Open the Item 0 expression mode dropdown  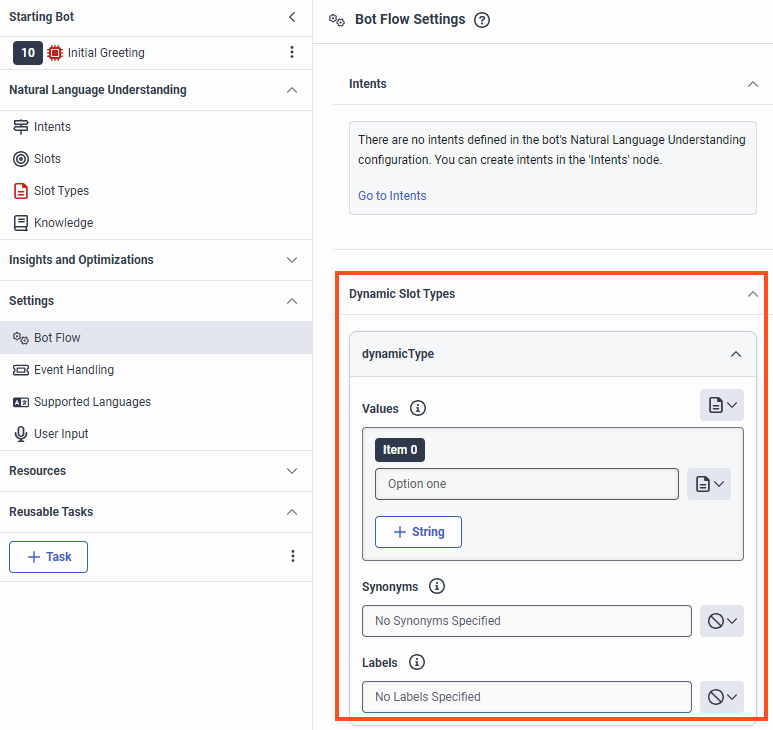point(708,484)
